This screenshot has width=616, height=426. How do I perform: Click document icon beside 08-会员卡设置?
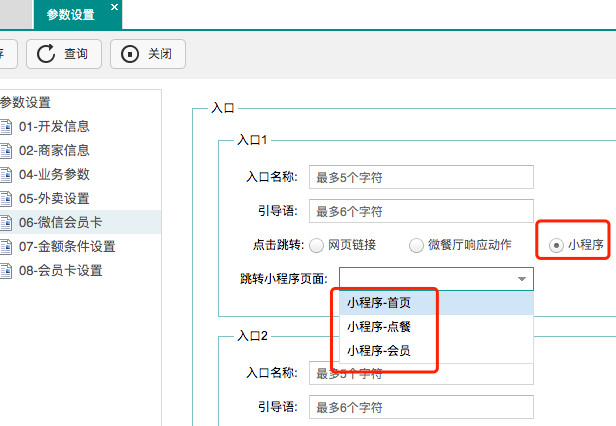click(x=5, y=270)
